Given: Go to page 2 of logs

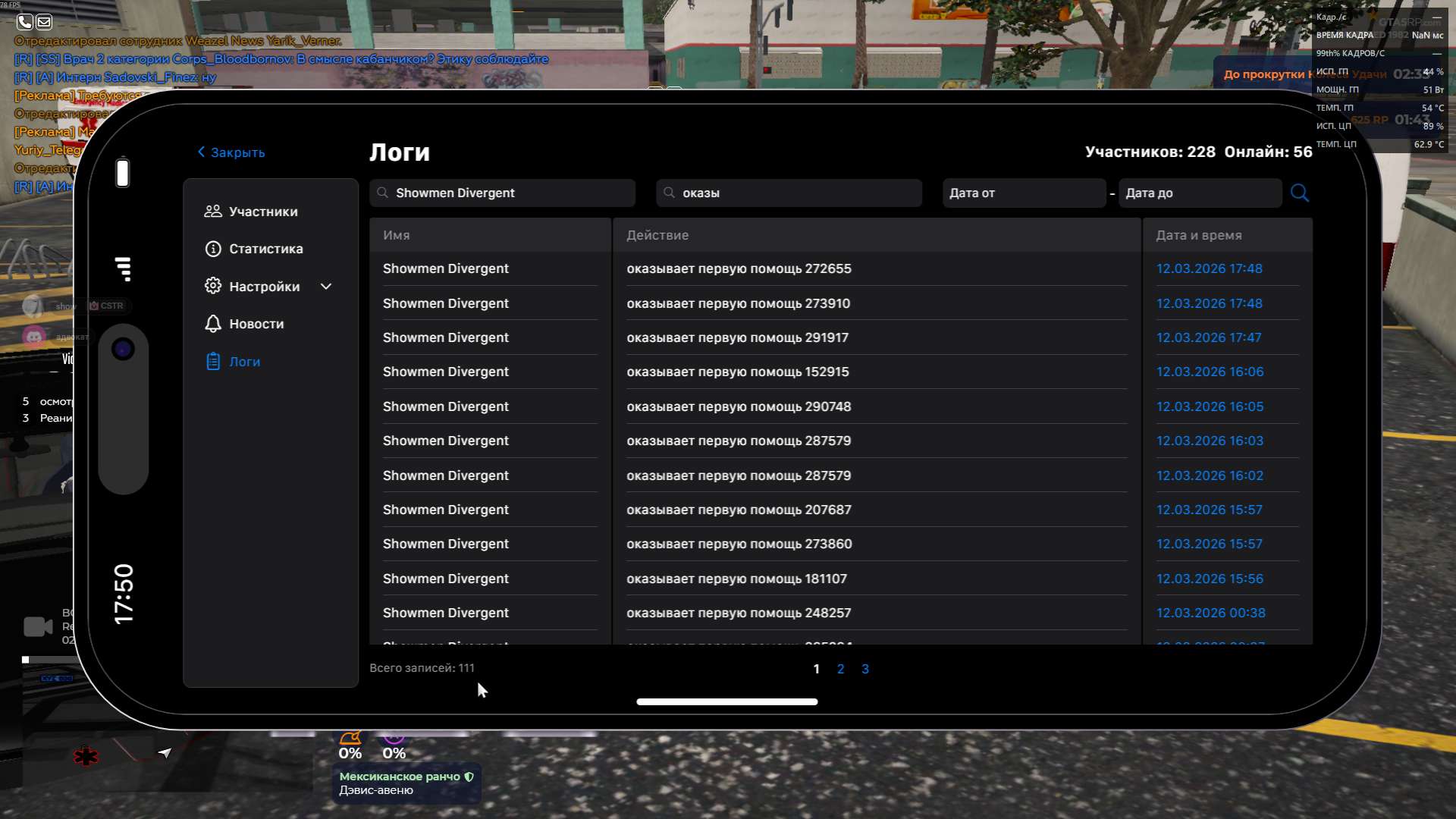Looking at the screenshot, I should point(840,669).
